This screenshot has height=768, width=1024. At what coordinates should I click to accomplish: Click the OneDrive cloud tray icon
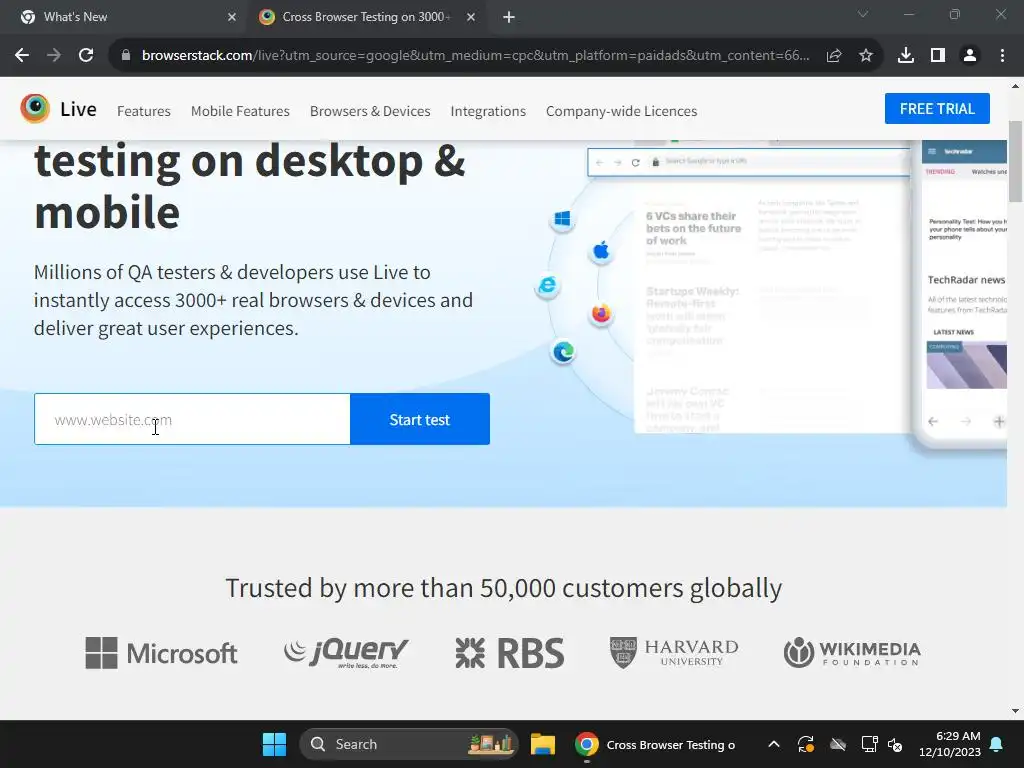tap(838, 744)
